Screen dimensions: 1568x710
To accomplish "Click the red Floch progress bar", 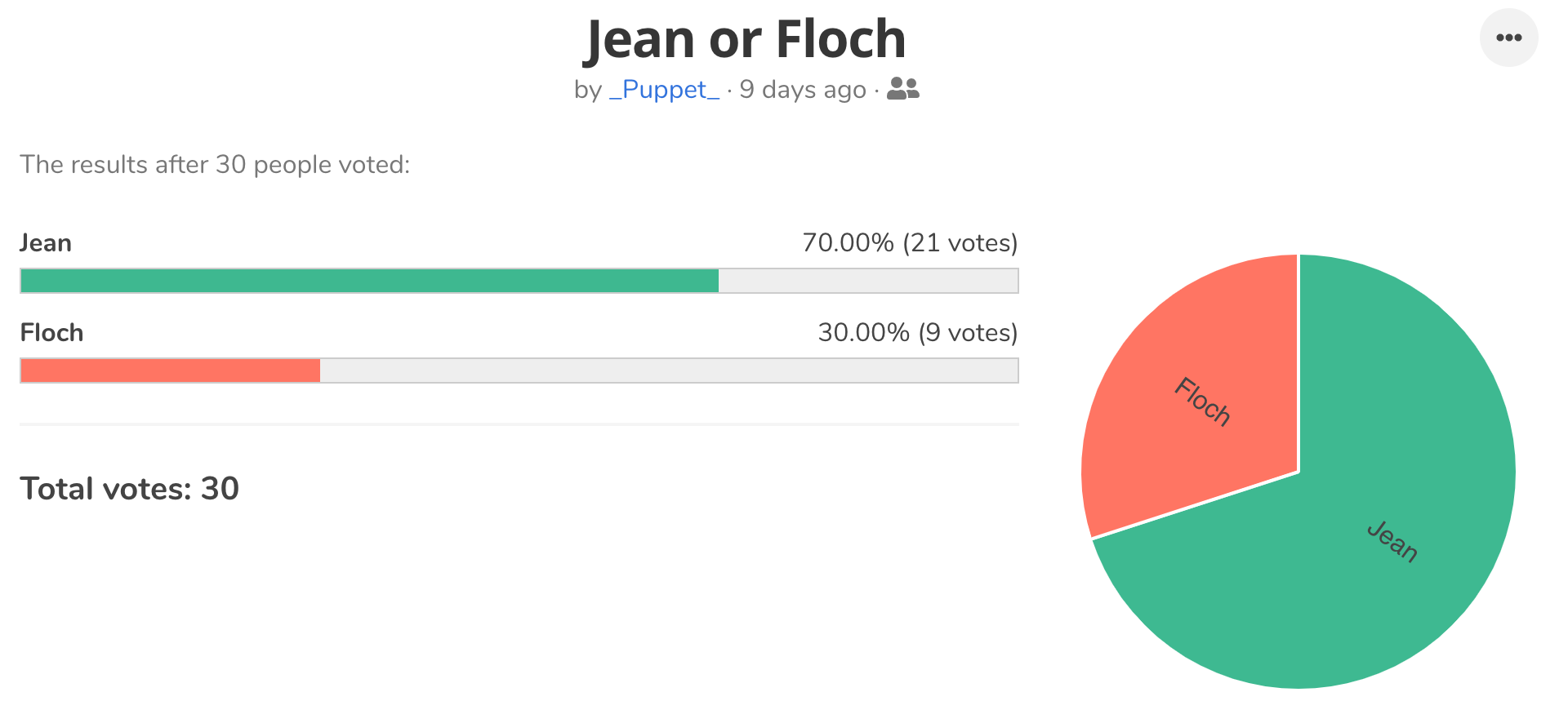I will click(x=170, y=371).
